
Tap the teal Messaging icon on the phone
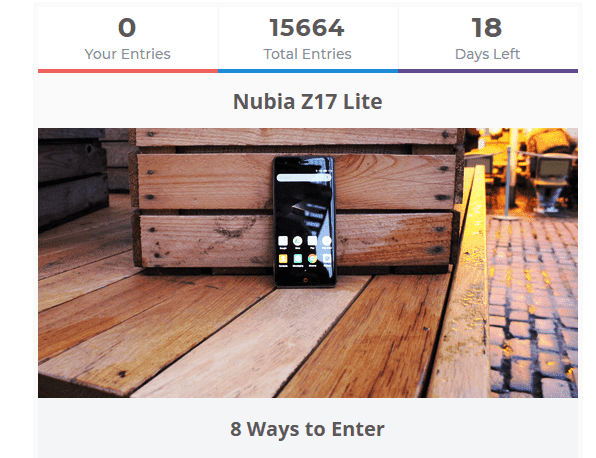(x=298, y=259)
